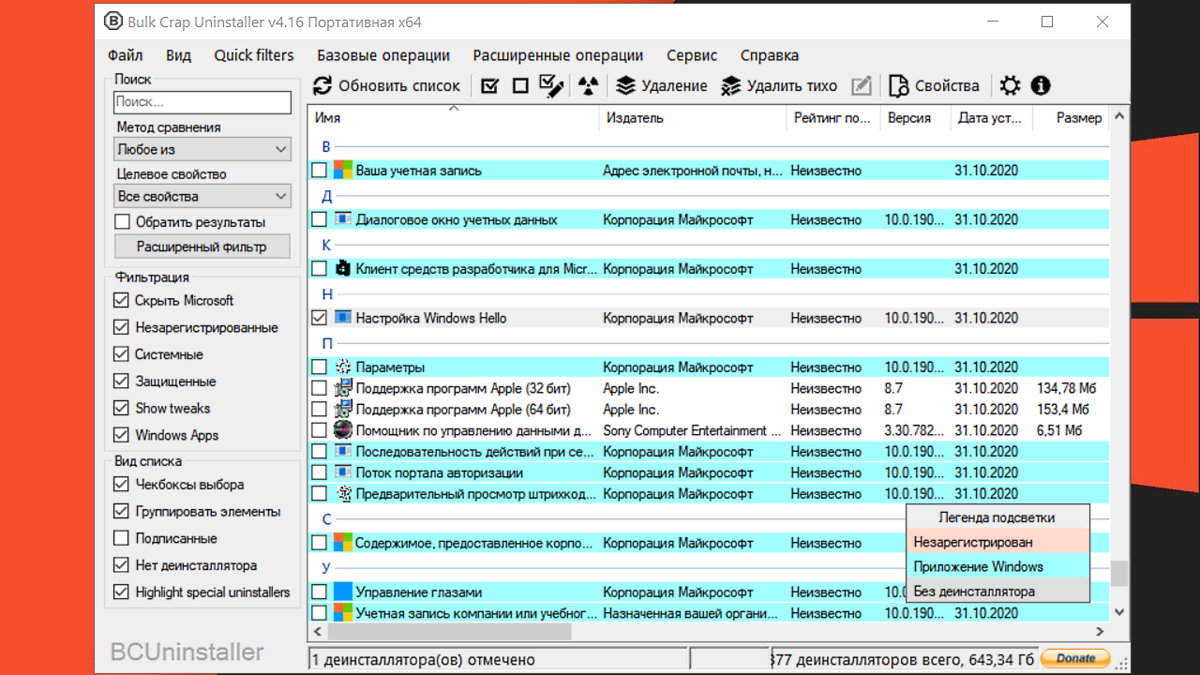Enable the Подписанные checkbox

point(121,538)
